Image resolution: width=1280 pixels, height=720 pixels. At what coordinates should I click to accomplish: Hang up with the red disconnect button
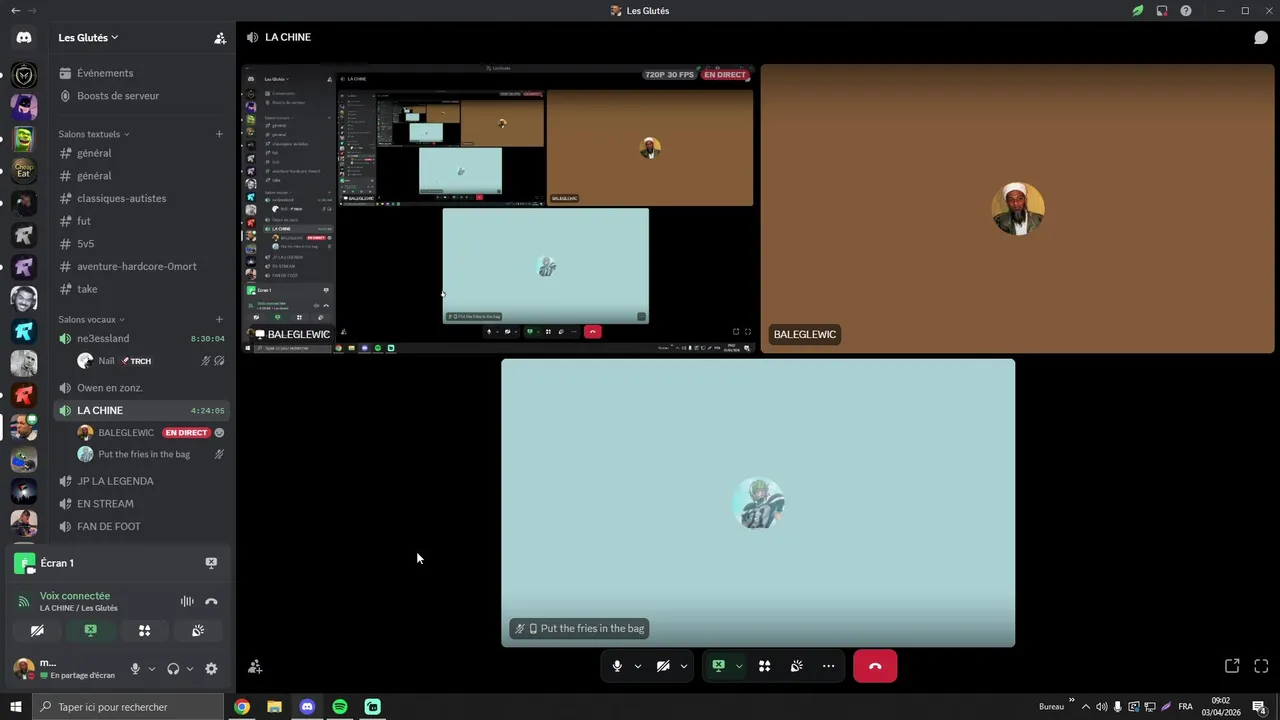(x=875, y=666)
